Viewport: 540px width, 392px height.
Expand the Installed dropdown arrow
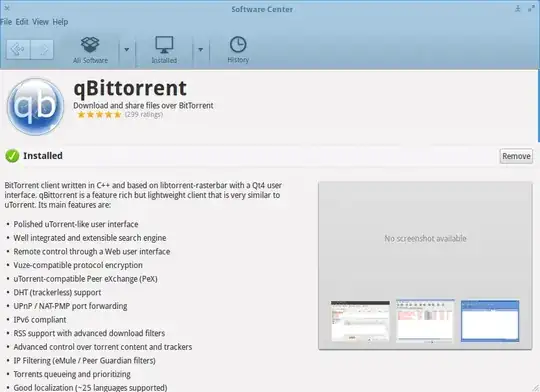tap(200, 50)
